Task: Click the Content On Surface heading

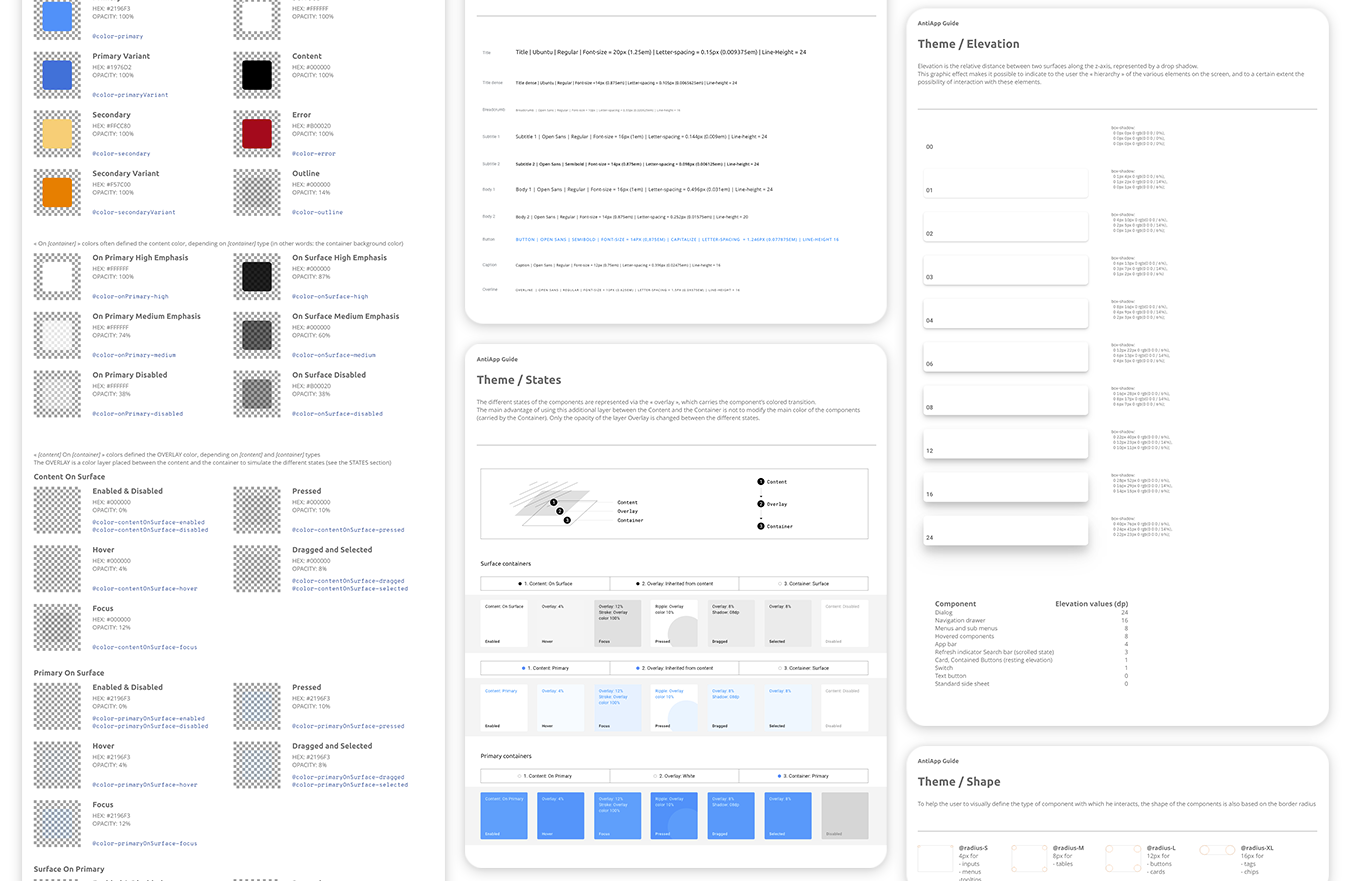Action: point(69,477)
